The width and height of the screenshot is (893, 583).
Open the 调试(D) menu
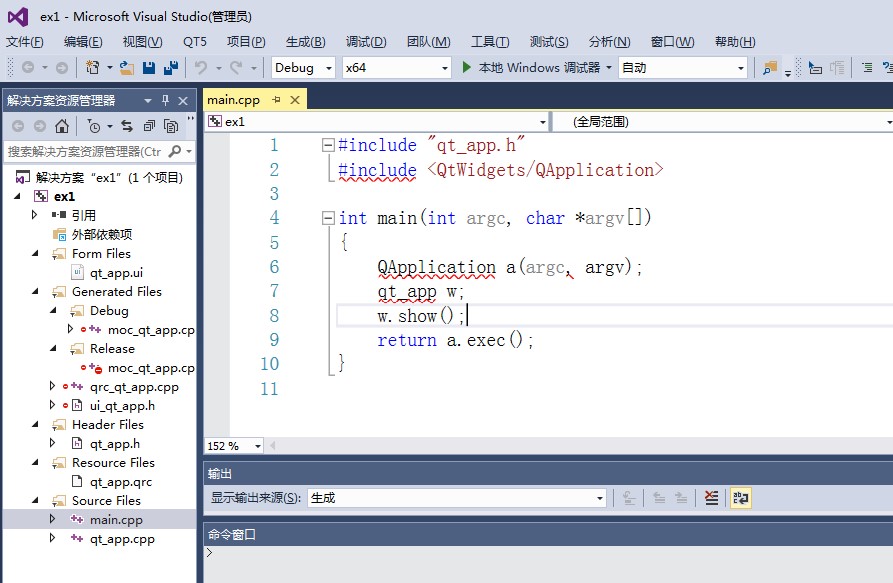click(x=365, y=41)
